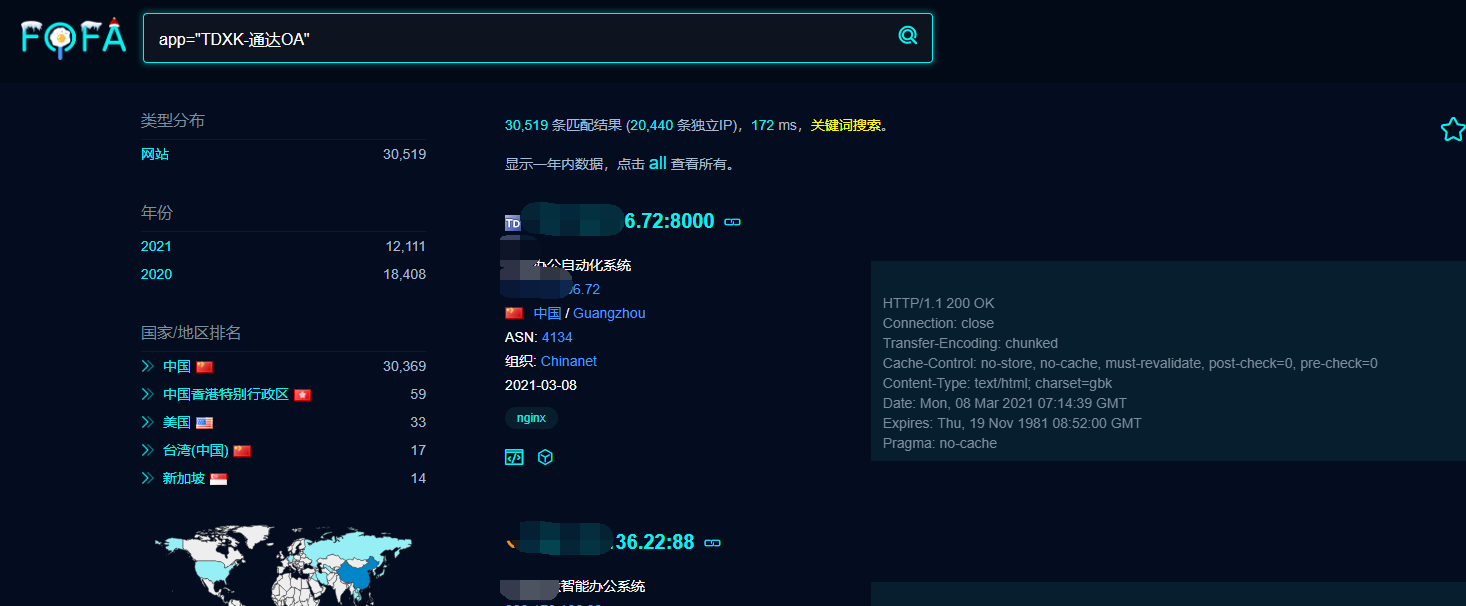
Task: Click the 30,369 count for 中国
Action: (x=404, y=366)
